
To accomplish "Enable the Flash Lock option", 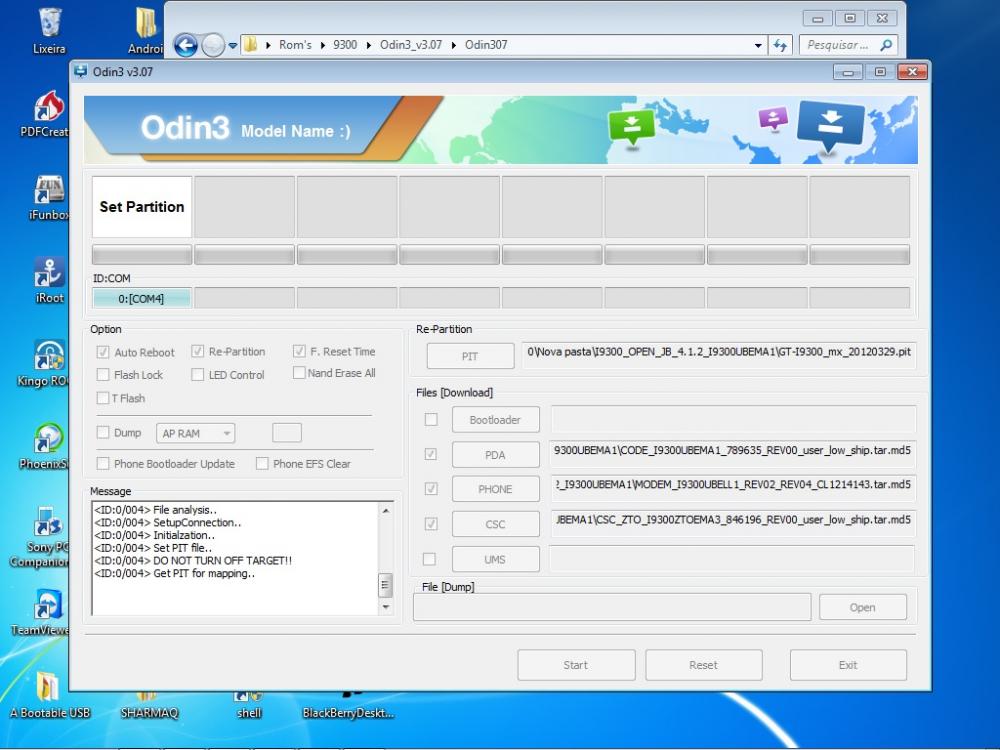I will coord(103,374).
